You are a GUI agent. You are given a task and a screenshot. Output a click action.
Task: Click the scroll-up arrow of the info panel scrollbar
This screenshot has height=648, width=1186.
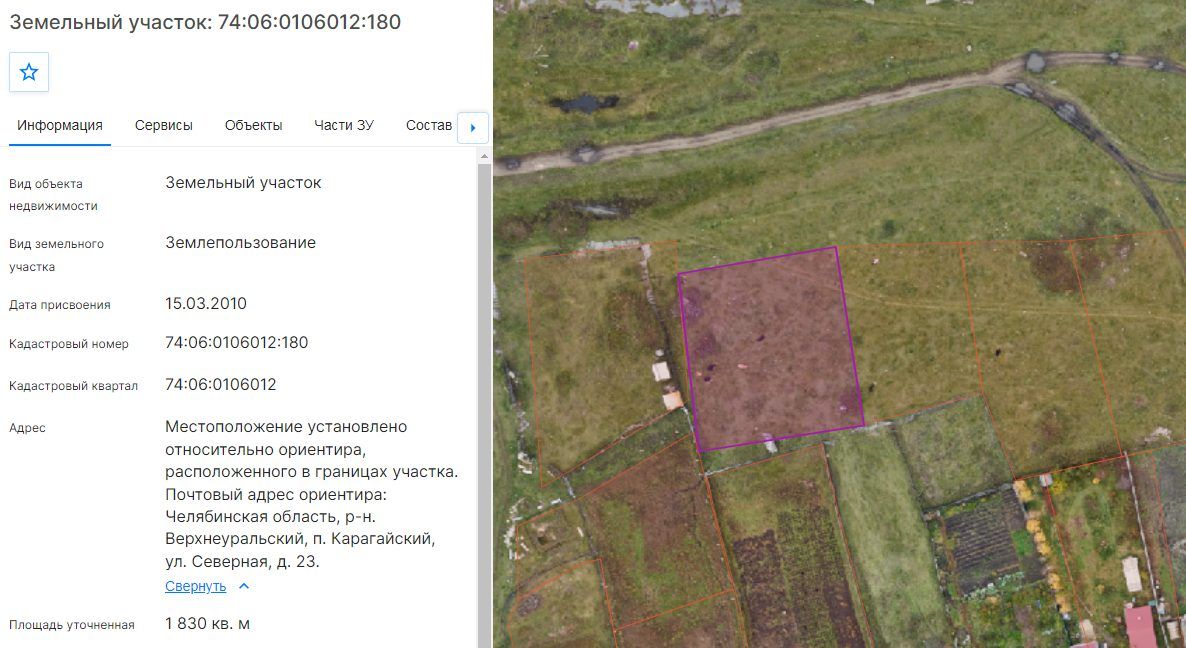tap(484, 156)
